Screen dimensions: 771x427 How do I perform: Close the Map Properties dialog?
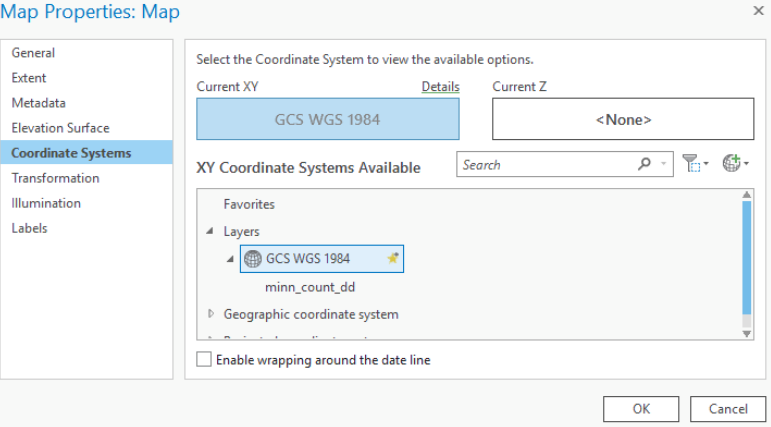click(x=757, y=11)
